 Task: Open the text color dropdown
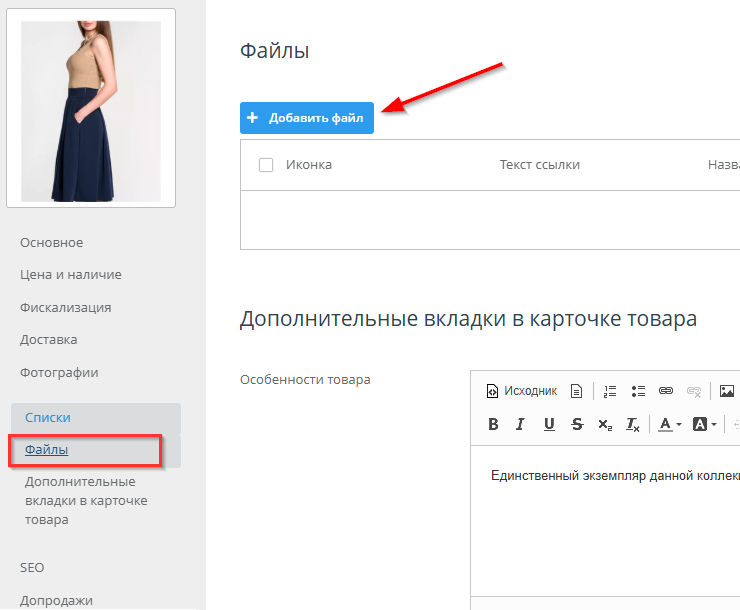669,424
